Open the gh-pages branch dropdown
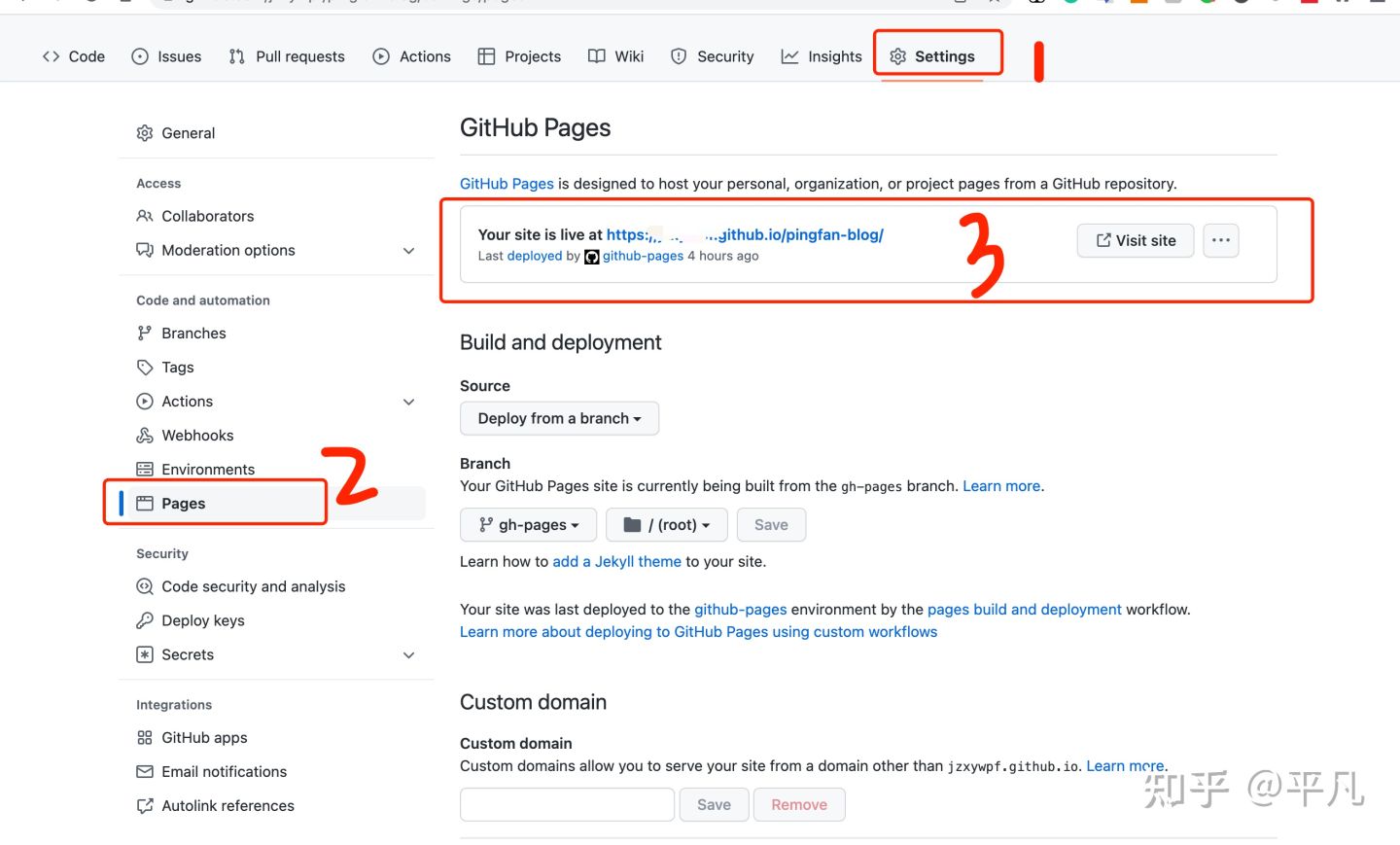The image size is (1400, 845). click(528, 525)
